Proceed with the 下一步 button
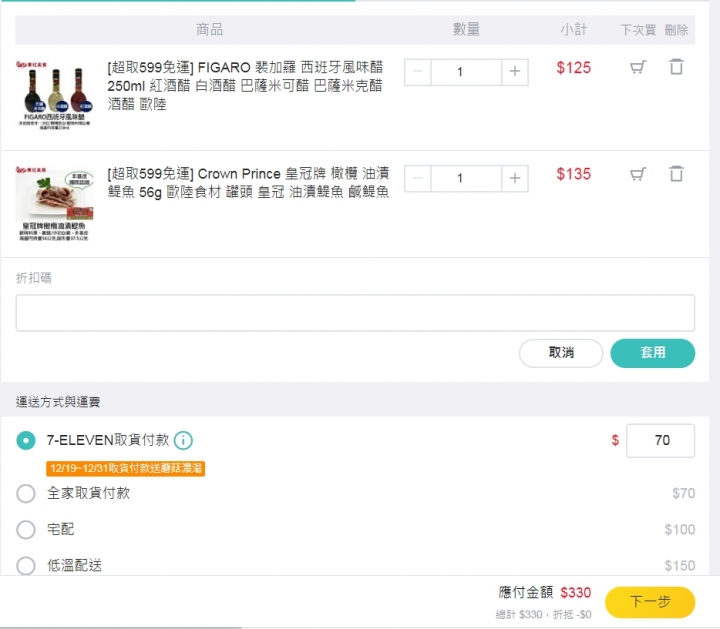720x629 pixels. coord(650,602)
